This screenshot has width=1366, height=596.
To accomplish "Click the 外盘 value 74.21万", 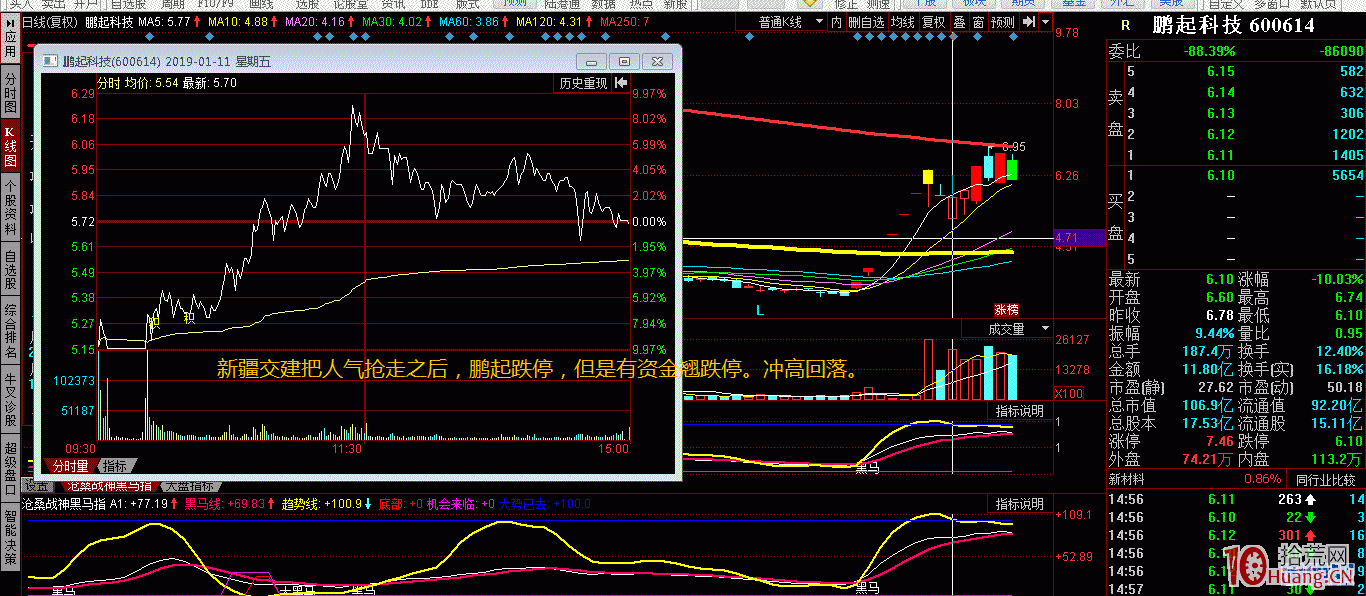I will [1209, 459].
